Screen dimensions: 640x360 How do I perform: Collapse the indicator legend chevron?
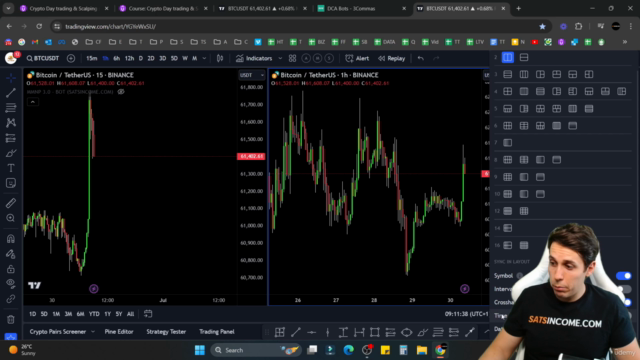(x=33, y=102)
